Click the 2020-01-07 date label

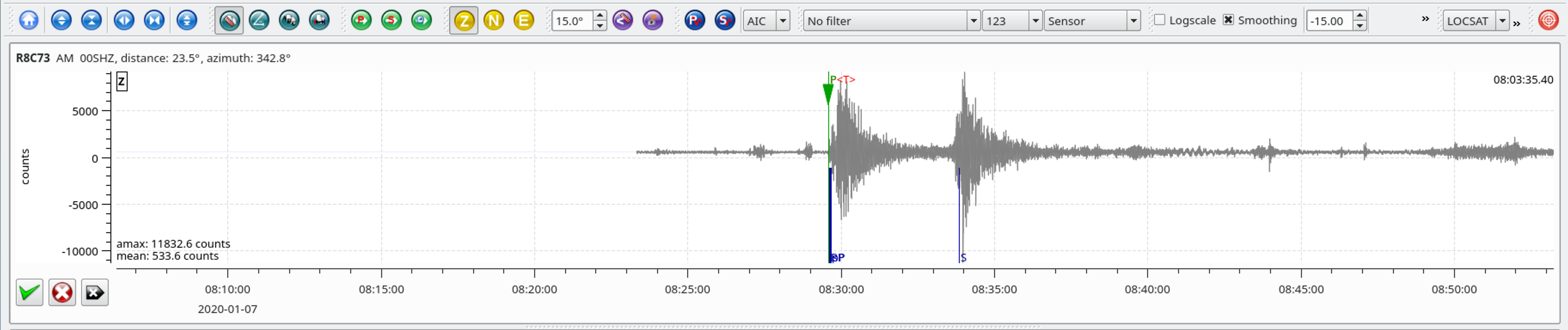pyautogui.click(x=228, y=309)
